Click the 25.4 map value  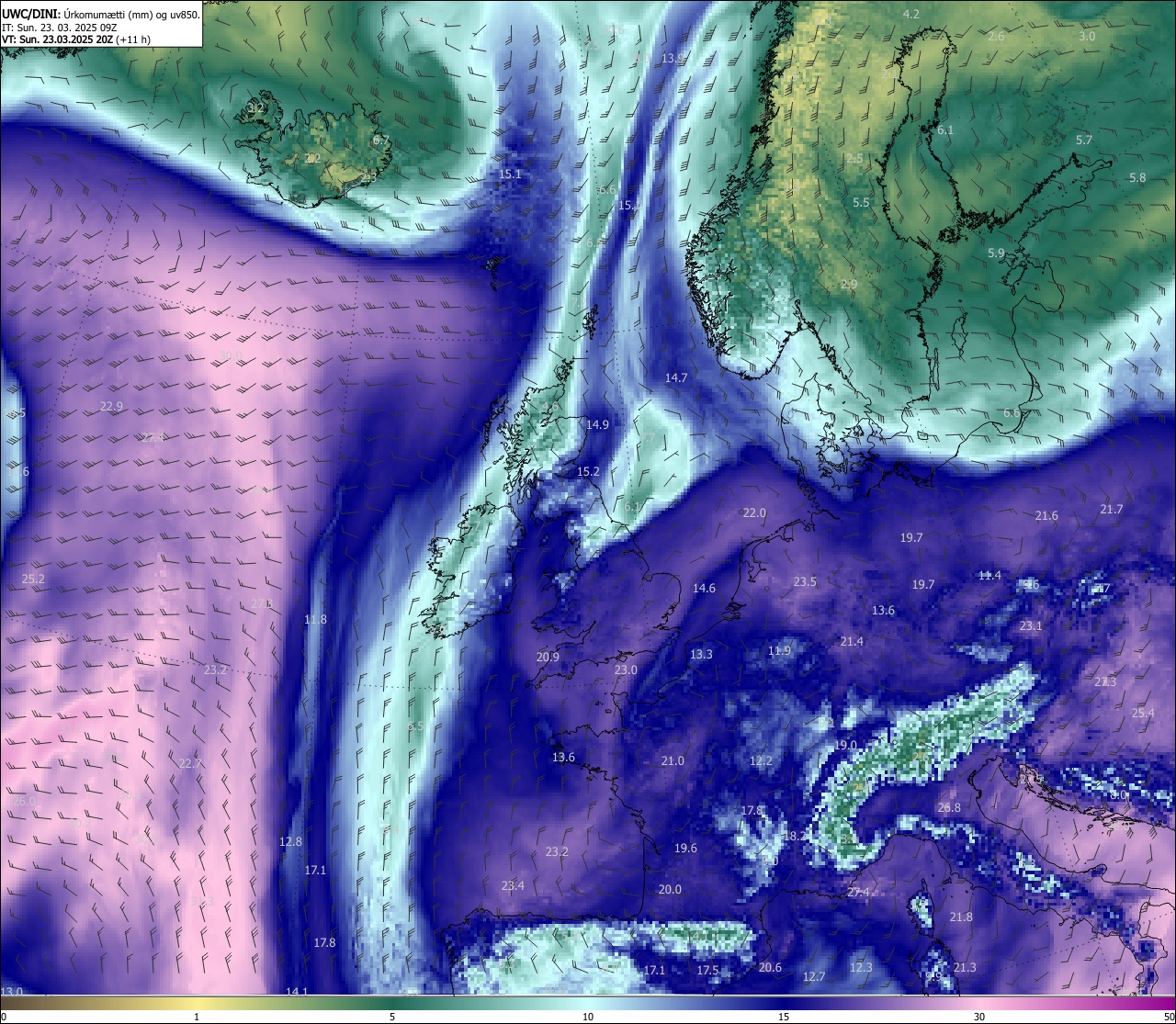coord(1143,713)
